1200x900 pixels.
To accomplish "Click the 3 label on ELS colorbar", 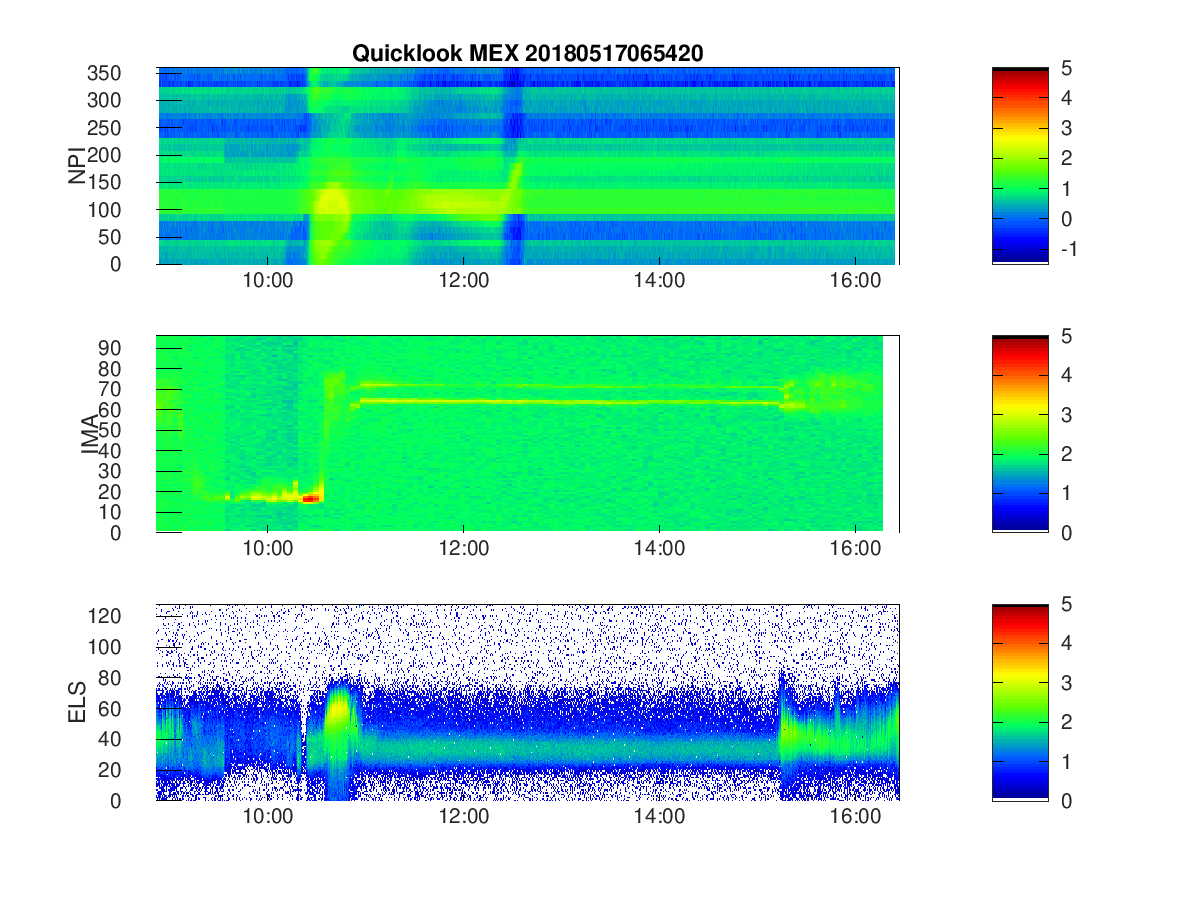I will pyautogui.click(x=1066, y=682).
